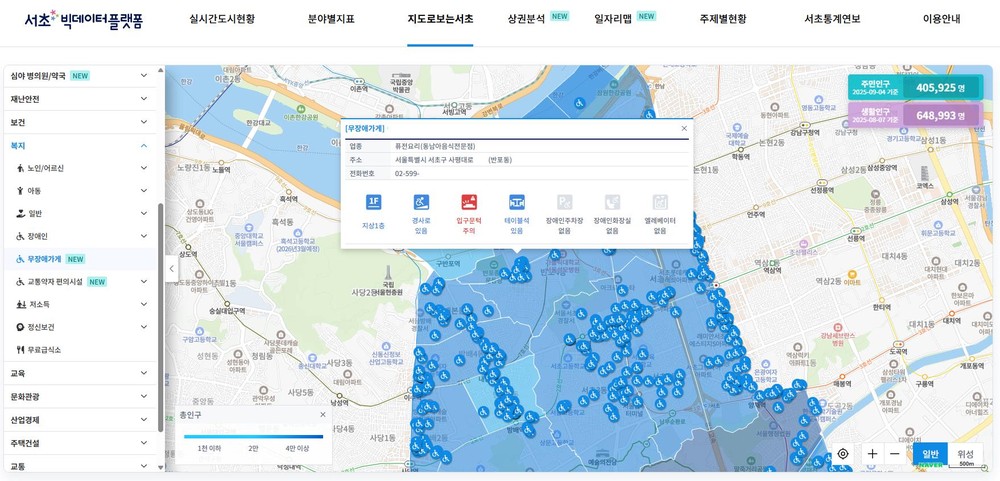
Task: Open the 서초통계연보 top menu
Action: [832, 18]
